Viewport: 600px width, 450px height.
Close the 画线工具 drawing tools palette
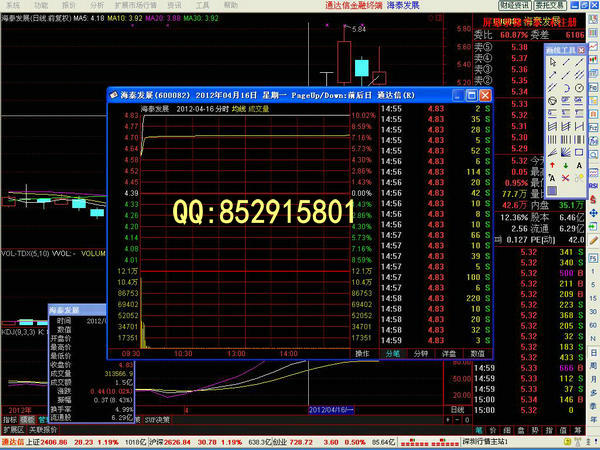click(x=581, y=50)
